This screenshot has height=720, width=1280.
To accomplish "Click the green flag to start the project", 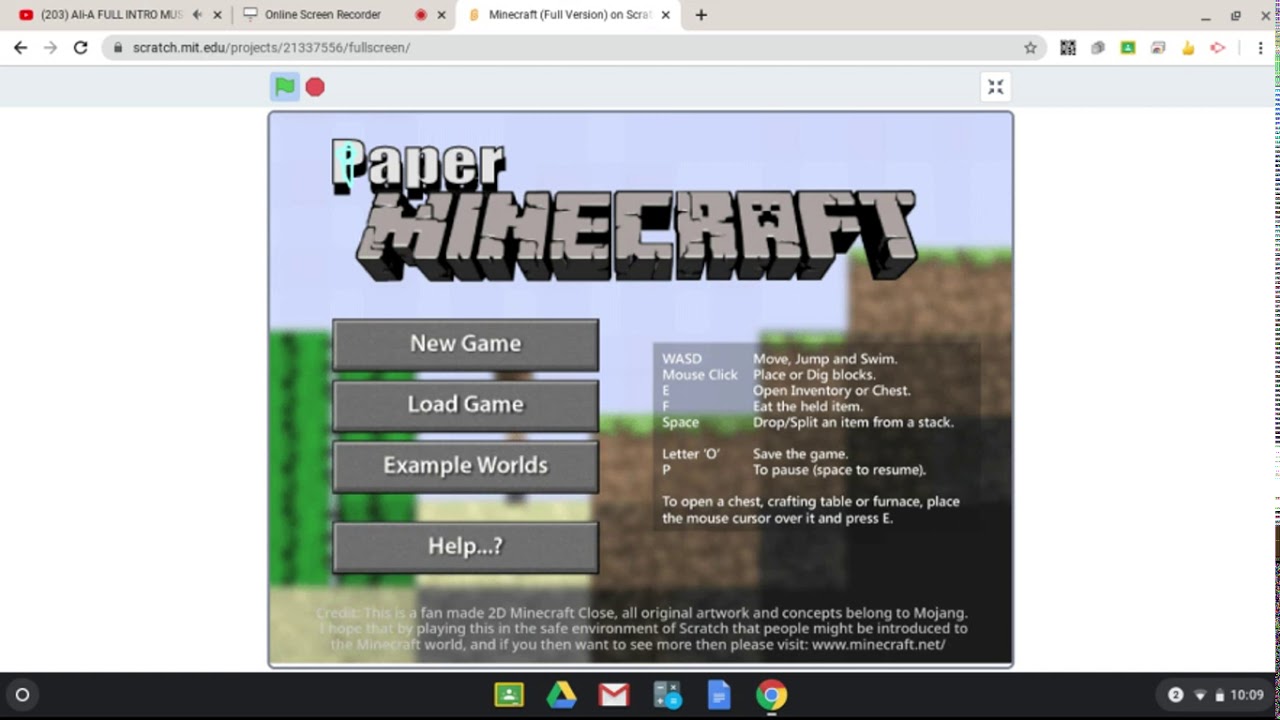I will pos(285,87).
